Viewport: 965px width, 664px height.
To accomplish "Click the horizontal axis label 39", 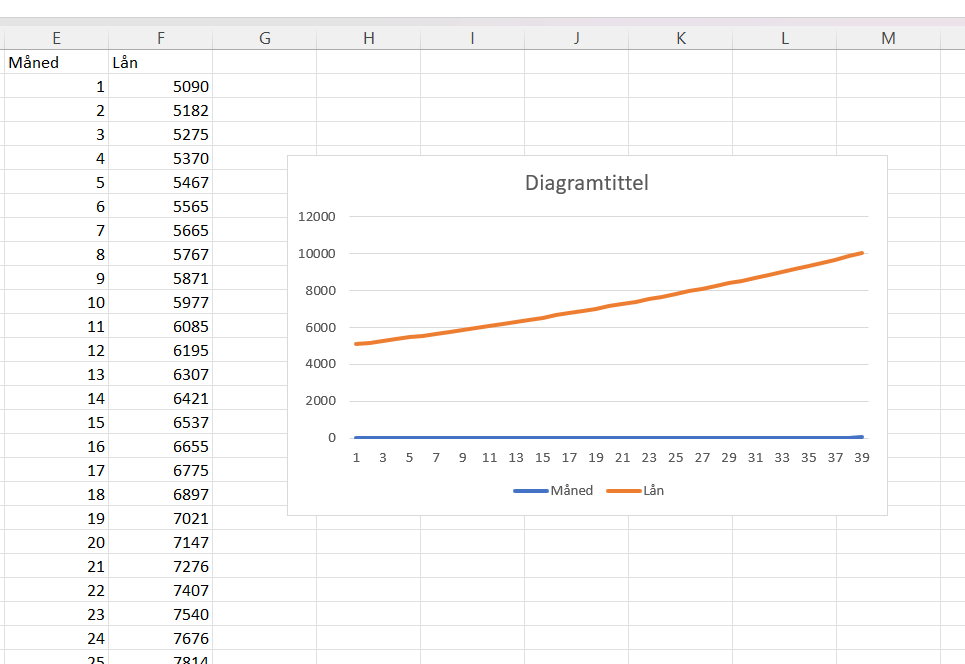I will [861, 457].
